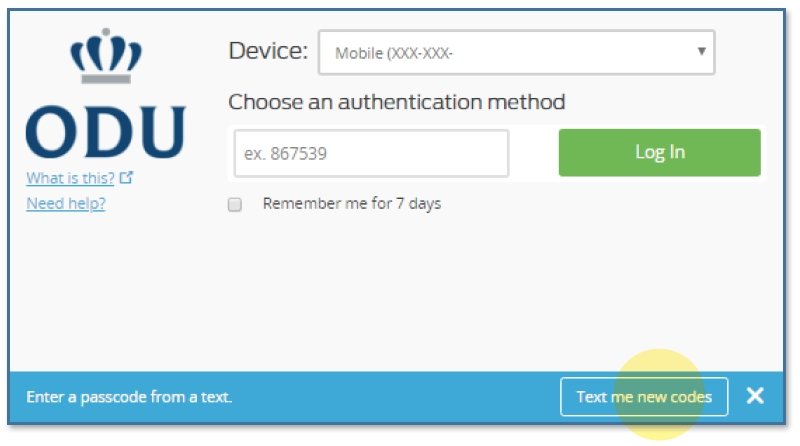Click the Device dropdown arrow
Screen dimensions: 800x446
point(701,51)
